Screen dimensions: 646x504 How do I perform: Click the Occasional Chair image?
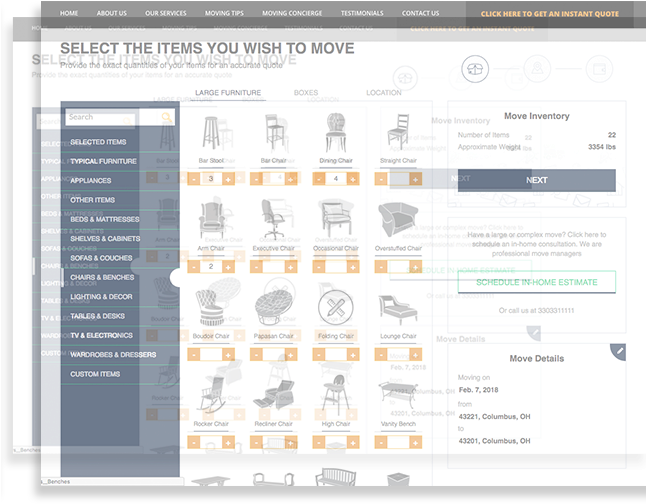[335, 220]
